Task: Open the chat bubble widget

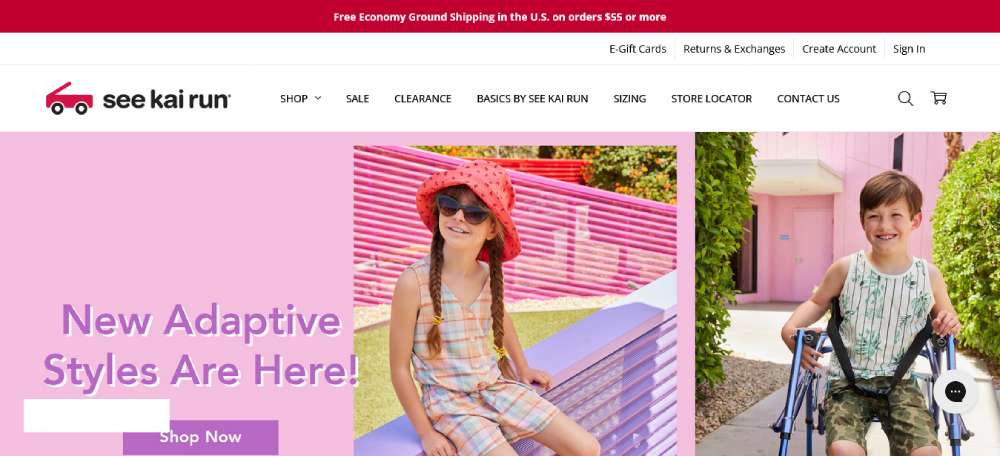Action: (955, 392)
